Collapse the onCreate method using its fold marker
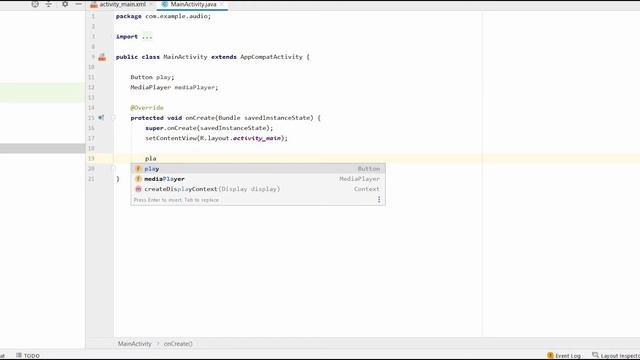Screen dimensions: 640x360 [113, 118]
